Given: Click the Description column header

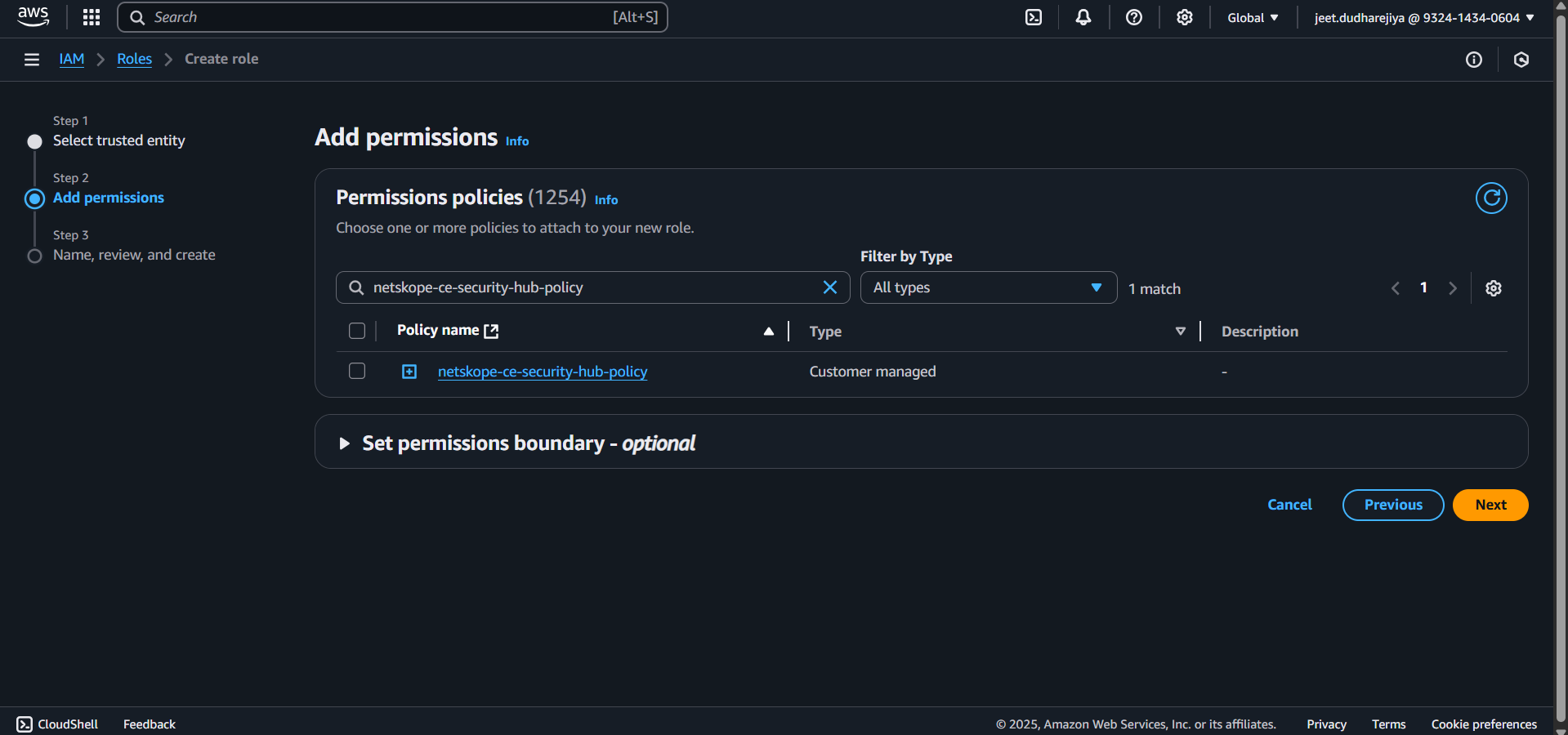Looking at the screenshot, I should point(1259,332).
